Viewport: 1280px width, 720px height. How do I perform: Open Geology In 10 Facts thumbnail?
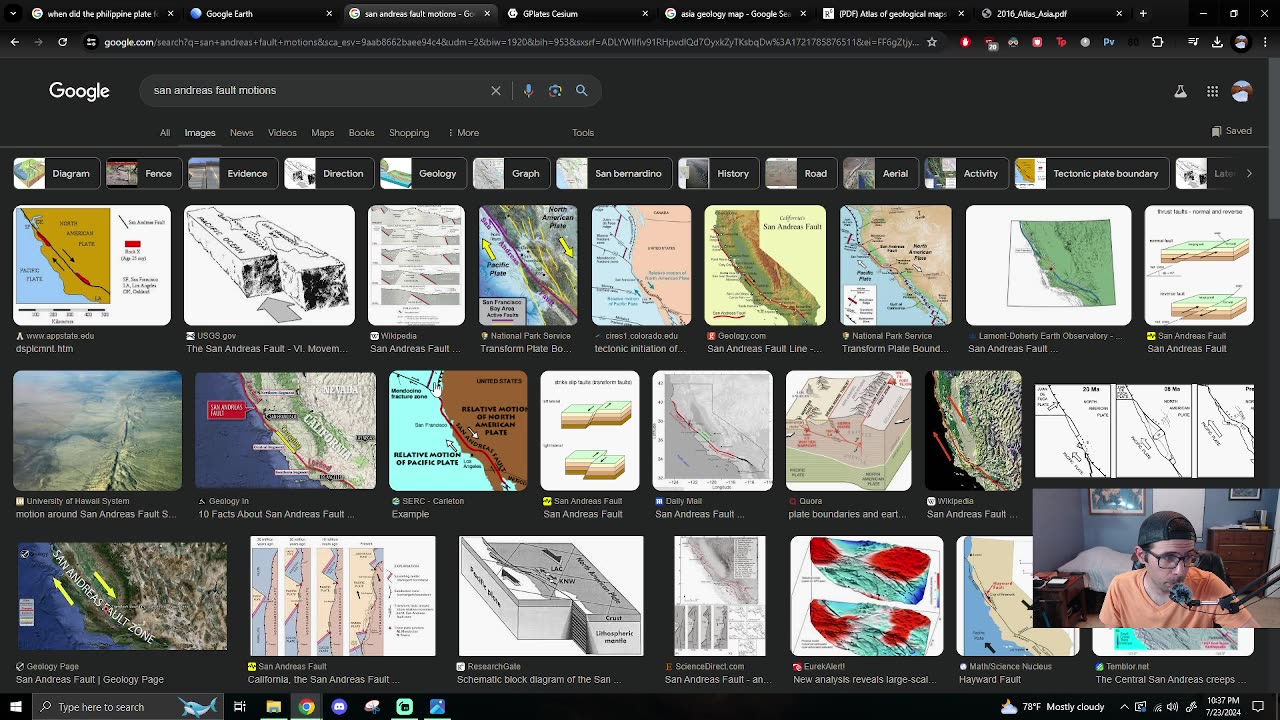point(285,431)
